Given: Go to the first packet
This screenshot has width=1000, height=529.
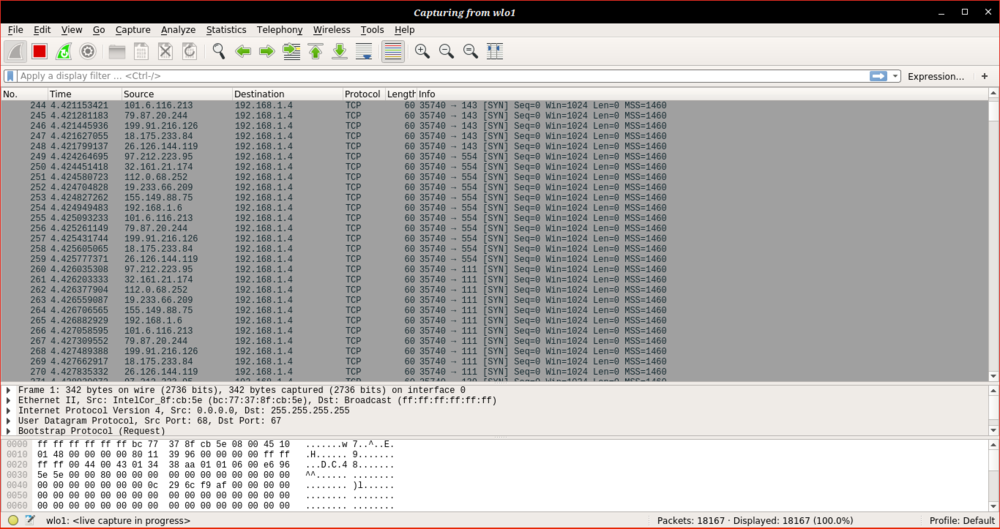Looking at the screenshot, I should pos(315,51).
